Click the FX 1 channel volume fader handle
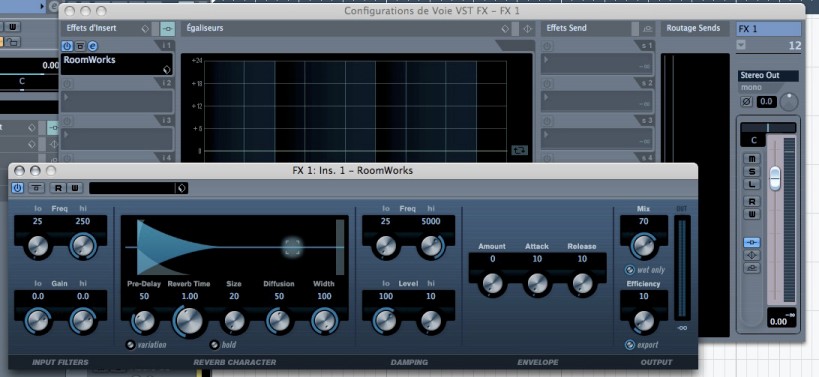Image resolution: width=819 pixels, height=377 pixels. [x=775, y=179]
